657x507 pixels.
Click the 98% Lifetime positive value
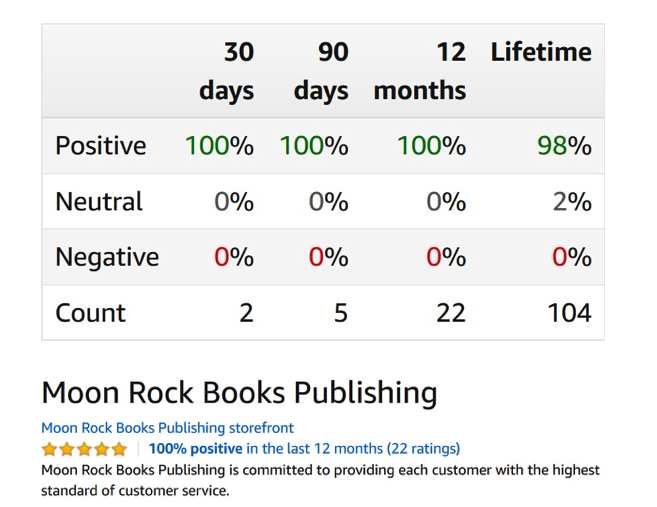click(564, 146)
